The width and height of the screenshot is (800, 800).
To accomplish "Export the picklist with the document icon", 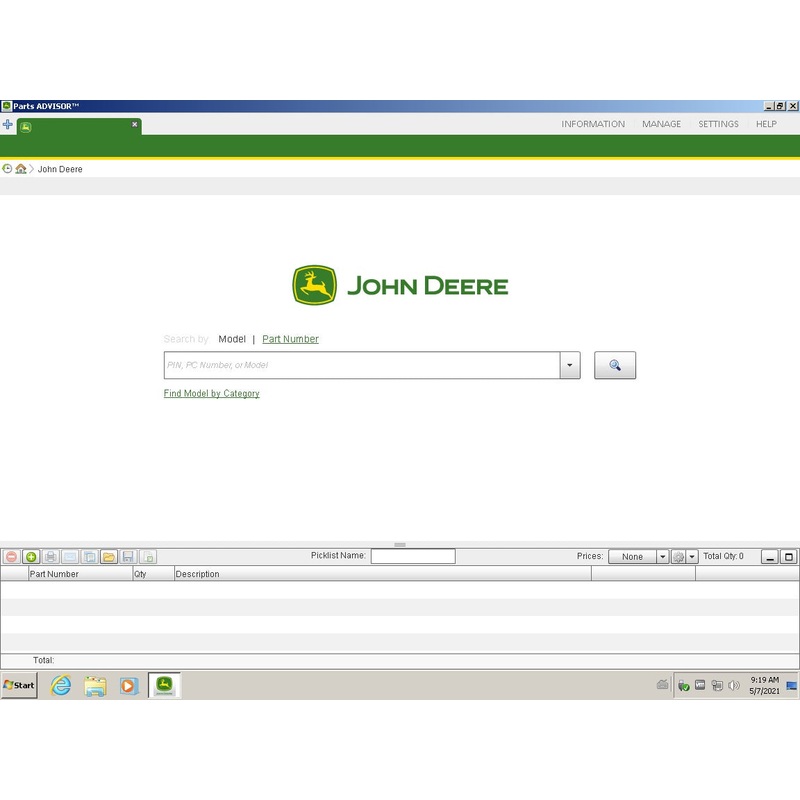I will pos(148,557).
